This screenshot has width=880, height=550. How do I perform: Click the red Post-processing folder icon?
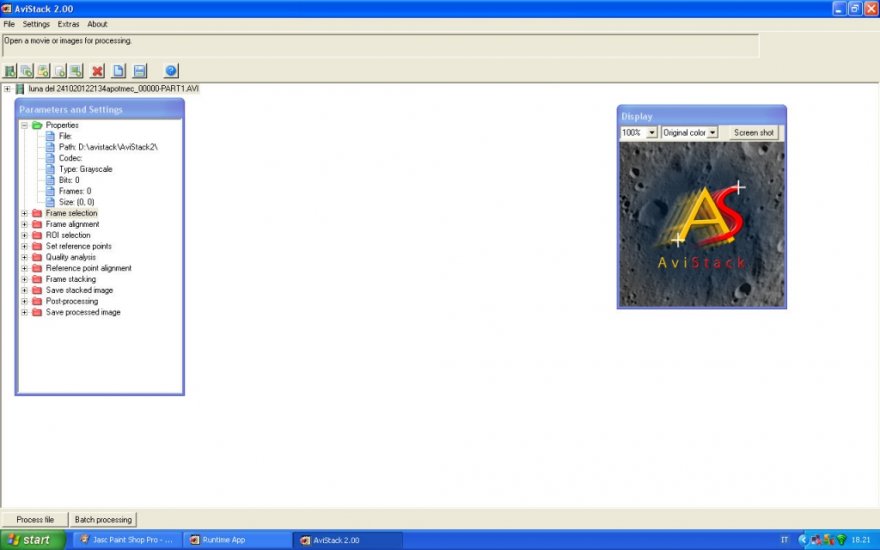coord(37,301)
